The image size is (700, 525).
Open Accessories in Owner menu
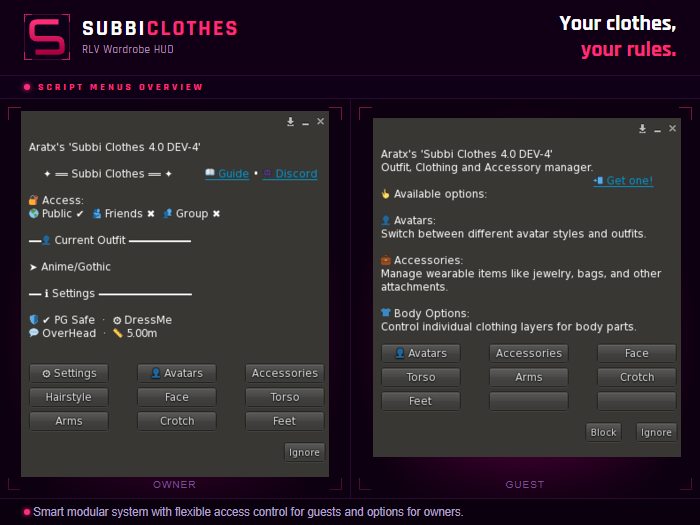tap(285, 373)
